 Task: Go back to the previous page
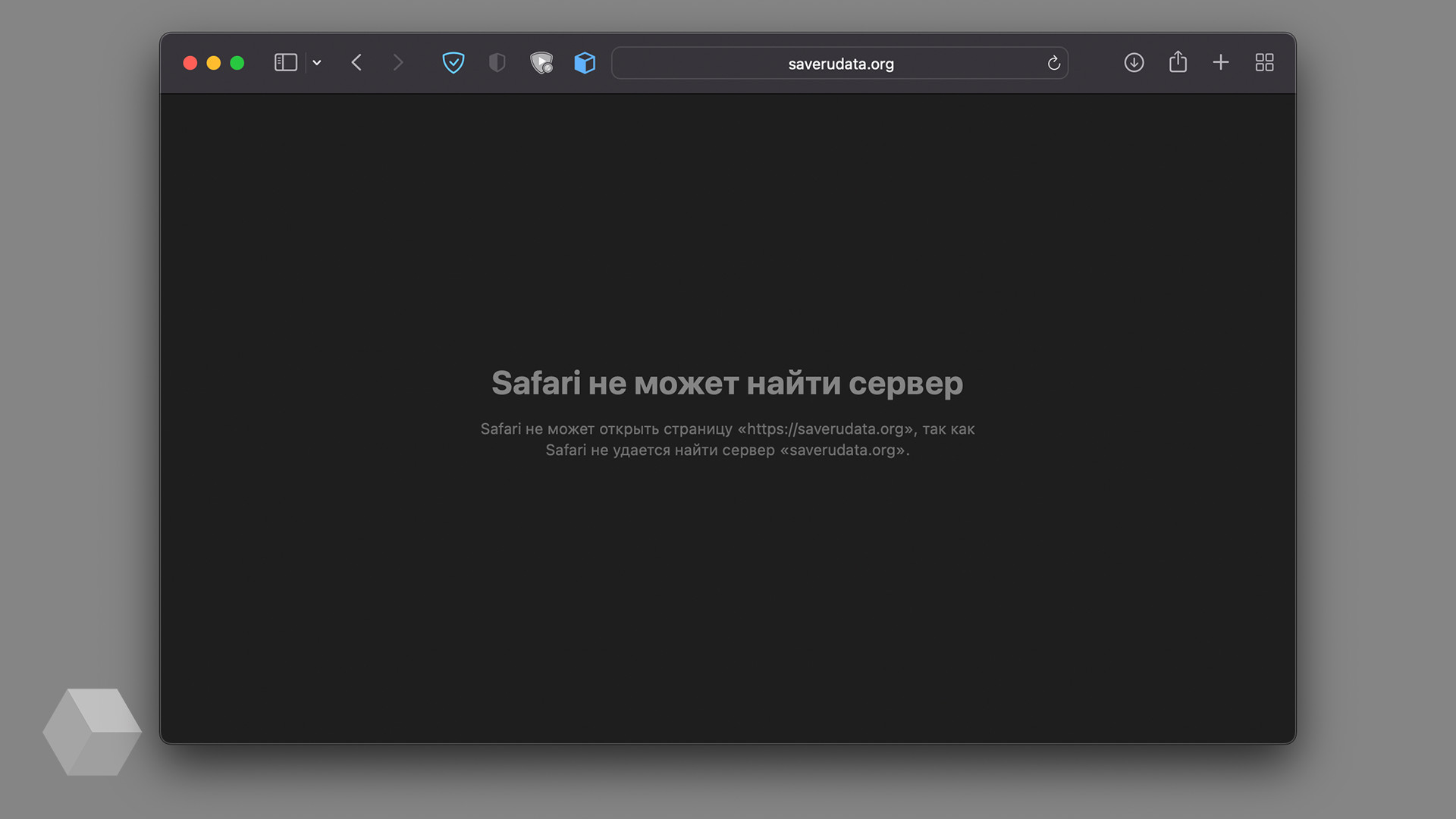(356, 63)
